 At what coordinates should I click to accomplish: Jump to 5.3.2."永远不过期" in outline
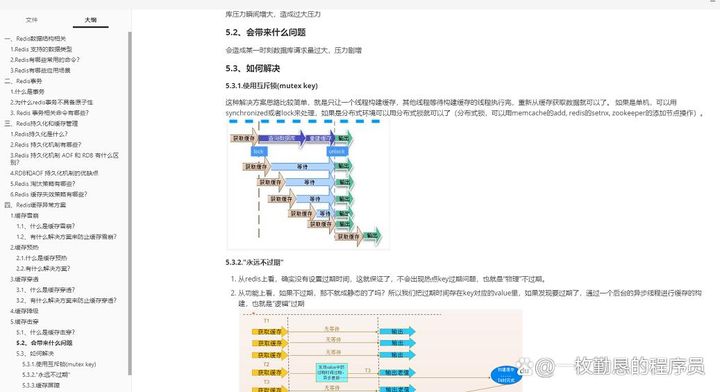[x=46, y=375]
